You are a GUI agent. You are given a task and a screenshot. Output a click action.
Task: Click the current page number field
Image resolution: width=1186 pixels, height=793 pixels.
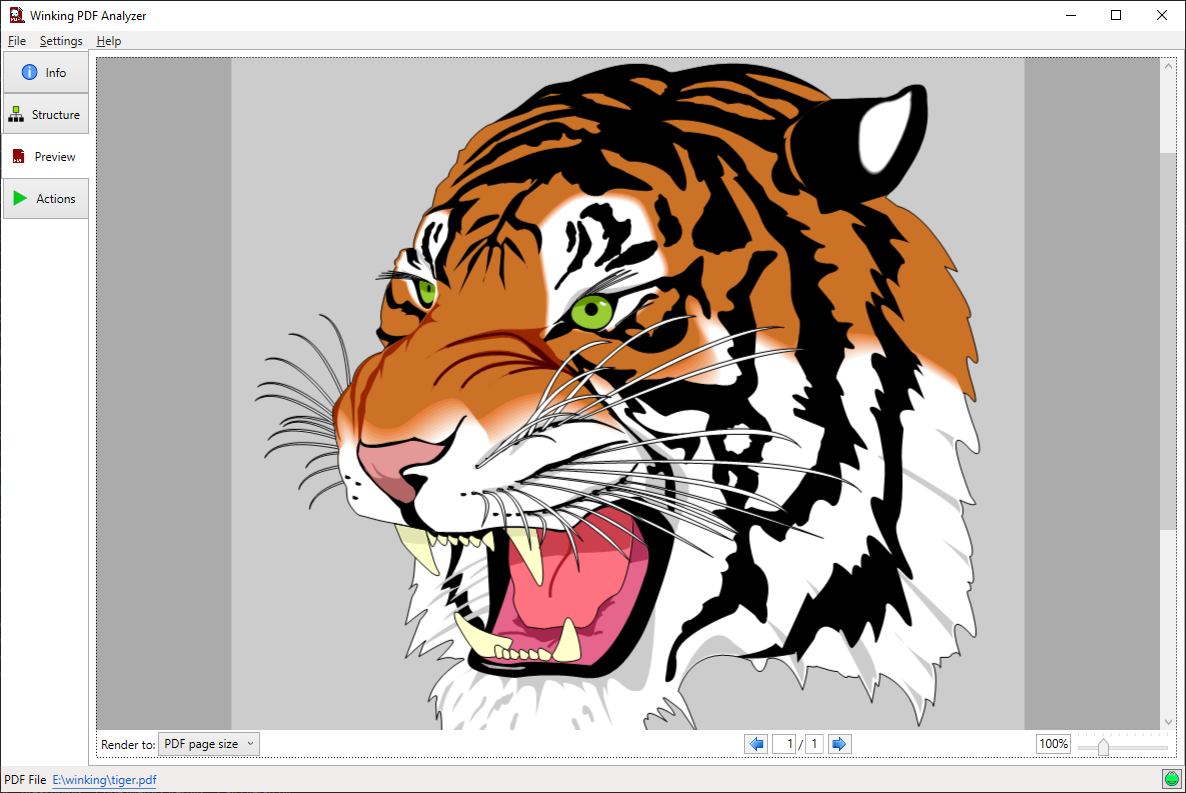click(785, 744)
